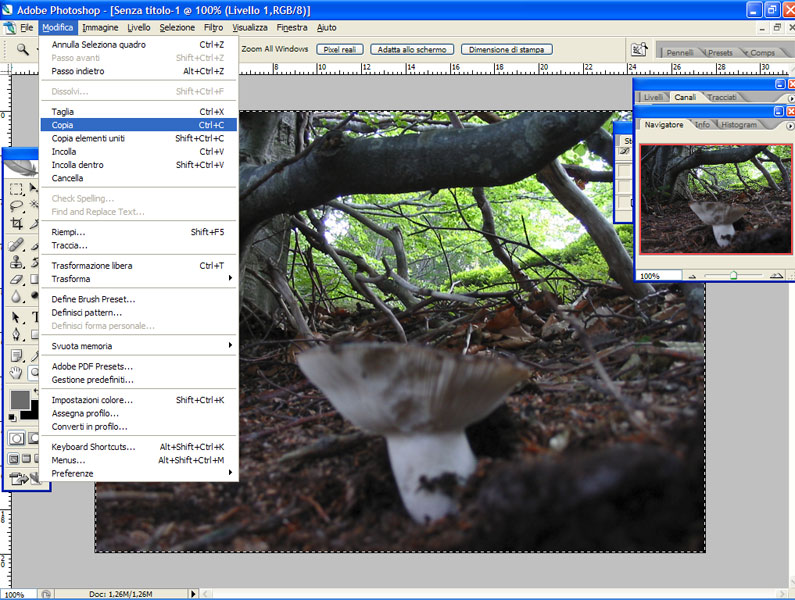Viewport: 795px width, 600px height.
Task: Select the rectangular Marquee tool
Action: 16,189
